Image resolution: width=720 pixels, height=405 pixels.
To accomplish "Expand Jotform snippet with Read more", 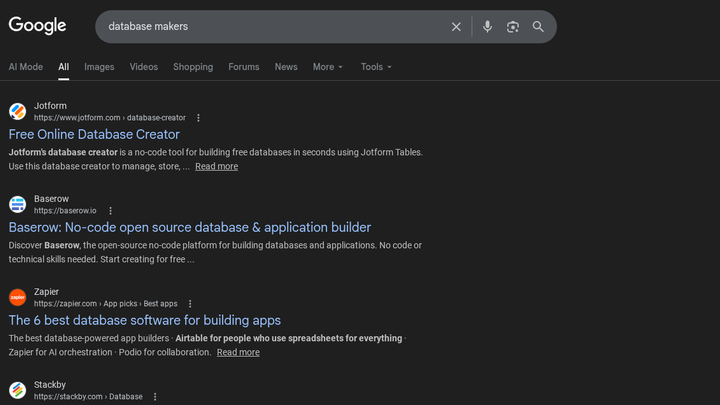I will (x=216, y=167).
